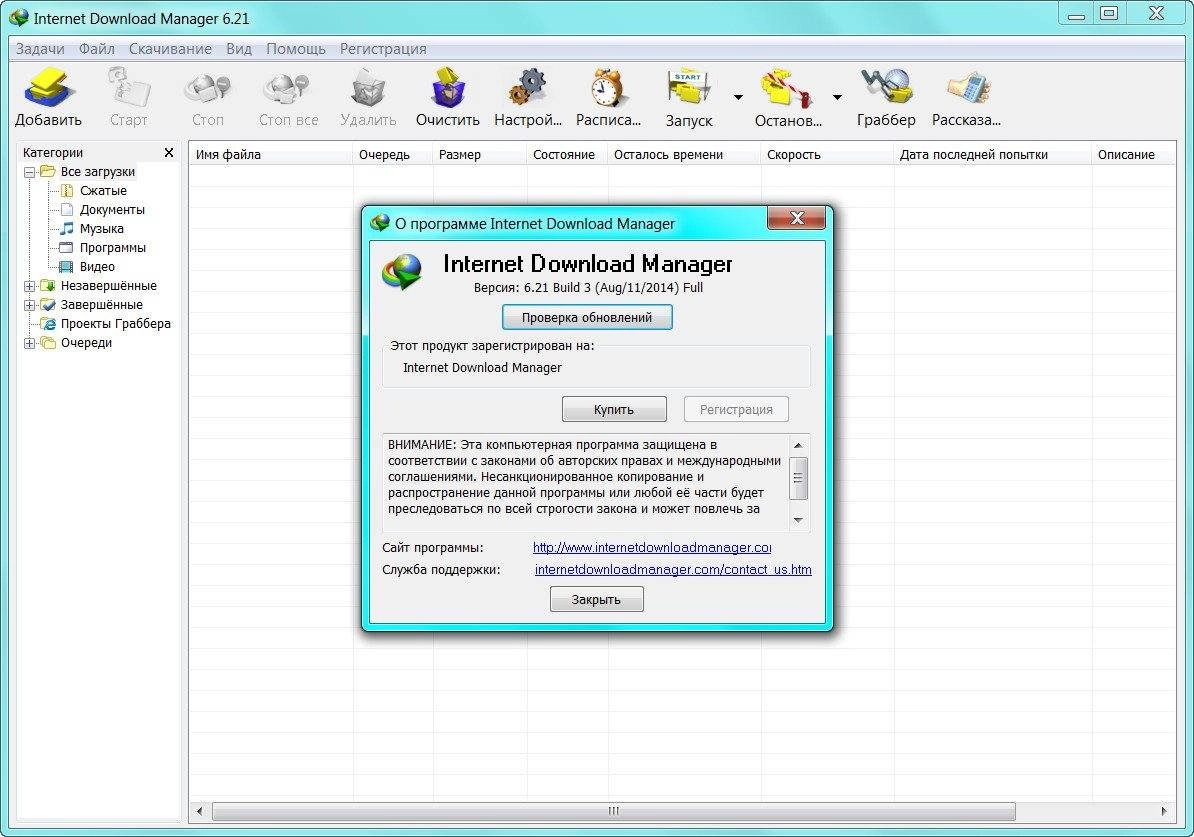Viewport: 1194px width, 837px height.
Task: Open the Задачи menu
Action: [x=40, y=49]
